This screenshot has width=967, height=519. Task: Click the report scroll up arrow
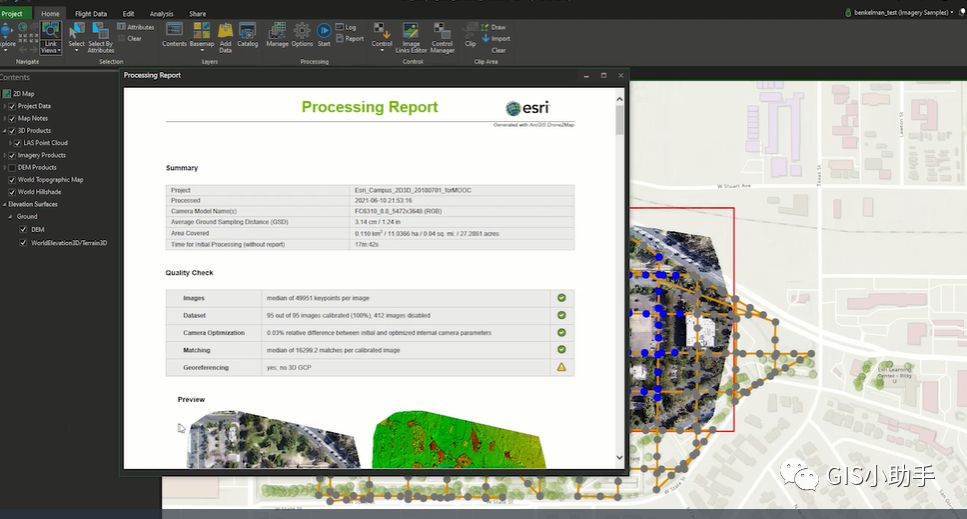[619, 99]
